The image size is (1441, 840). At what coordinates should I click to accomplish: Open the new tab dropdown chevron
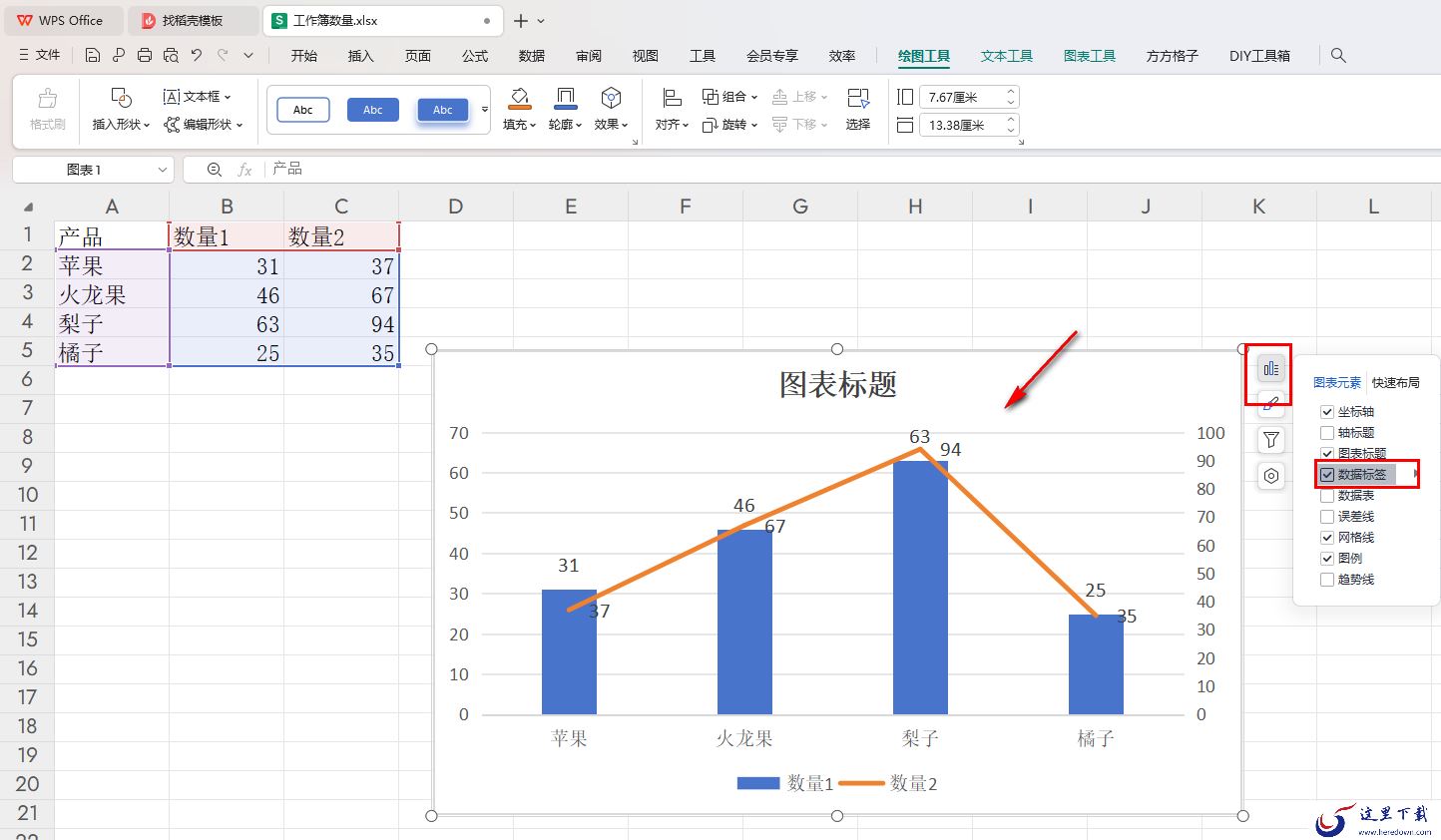point(541,20)
